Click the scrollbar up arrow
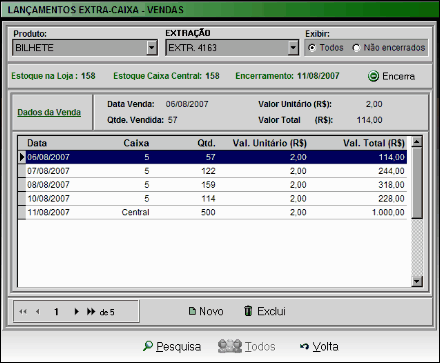 [417, 142]
